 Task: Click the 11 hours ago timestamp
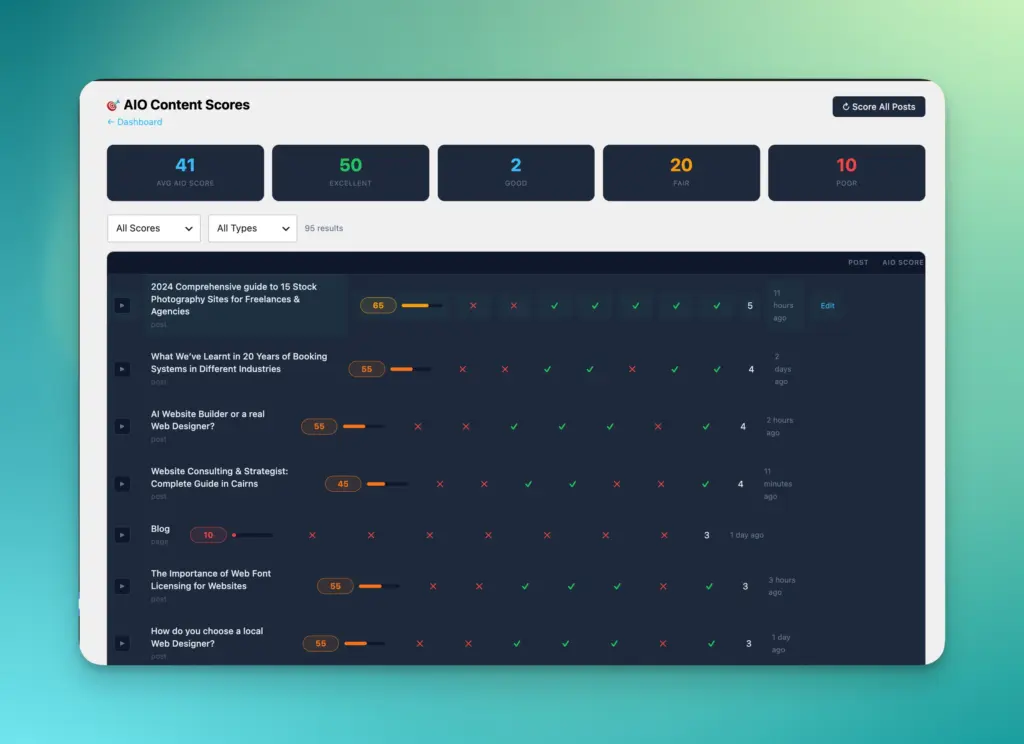coord(783,306)
